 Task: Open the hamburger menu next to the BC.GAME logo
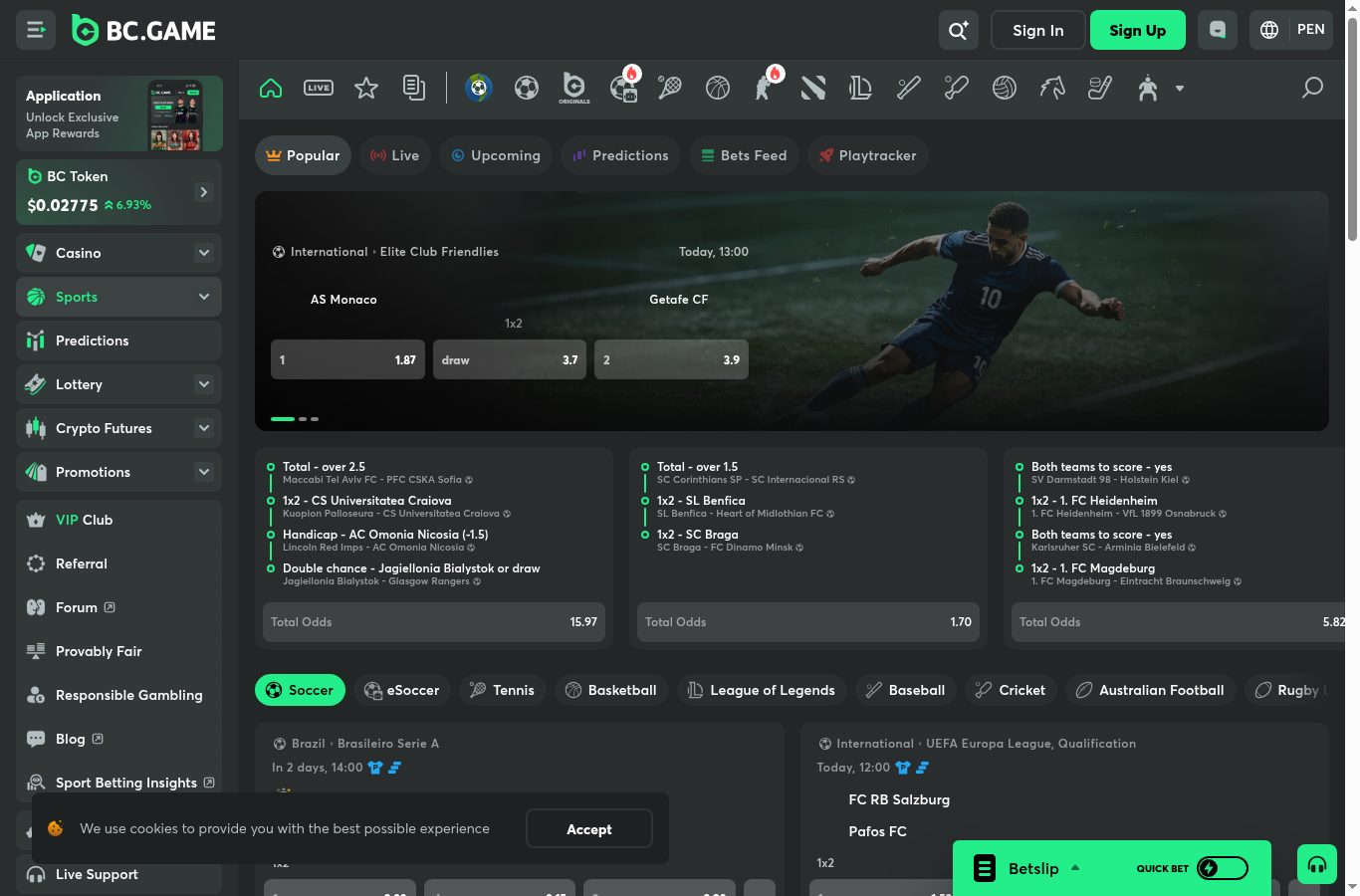click(36, 30)
